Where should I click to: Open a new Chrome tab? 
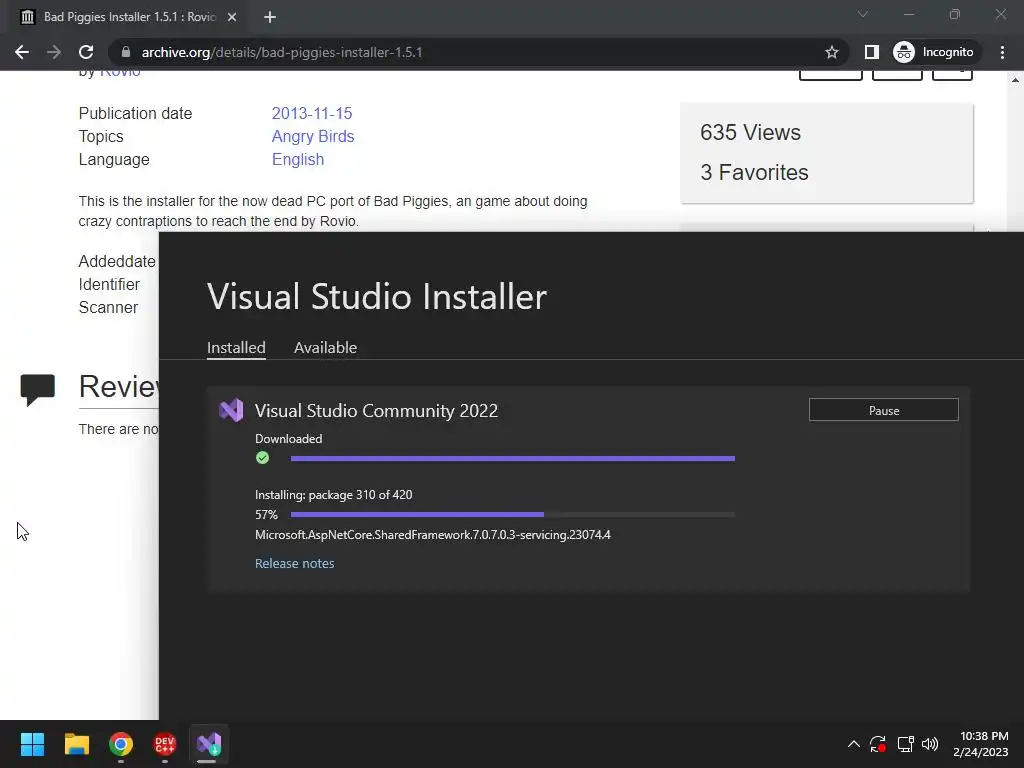(270, 17)
